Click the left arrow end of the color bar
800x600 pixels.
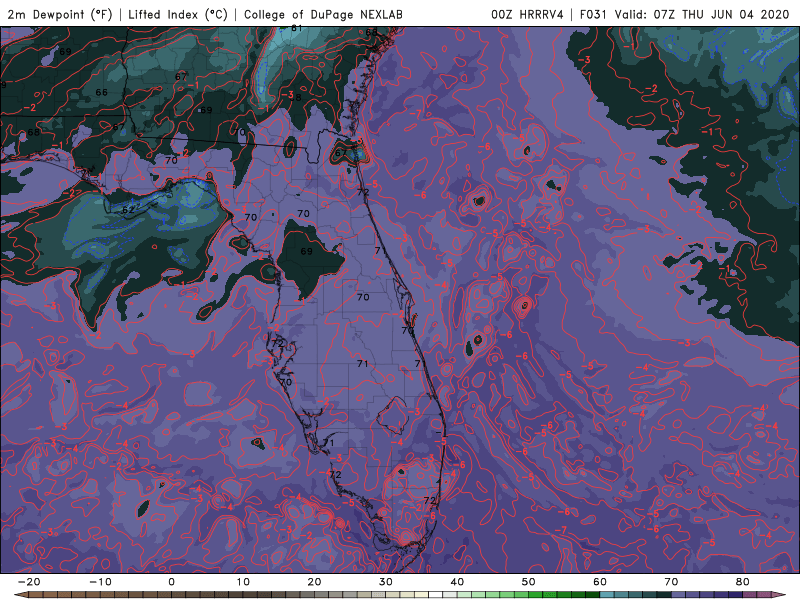pyautogui.click(x=20, y=595)
